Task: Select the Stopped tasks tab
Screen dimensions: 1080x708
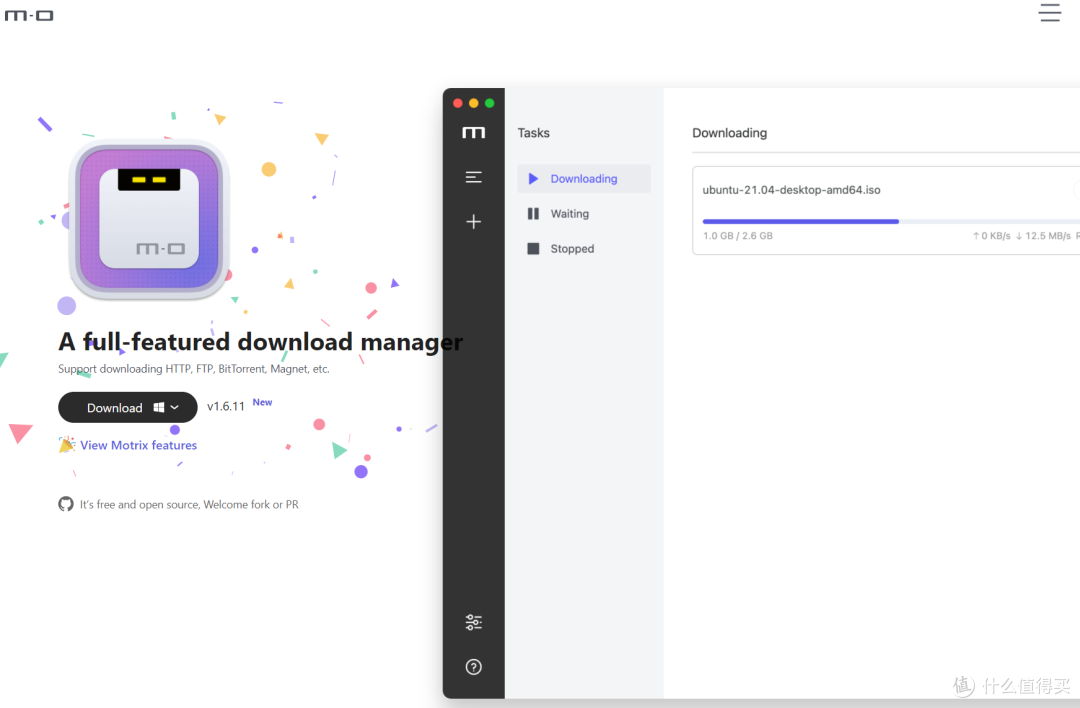Action: click(x=583, y=249)
